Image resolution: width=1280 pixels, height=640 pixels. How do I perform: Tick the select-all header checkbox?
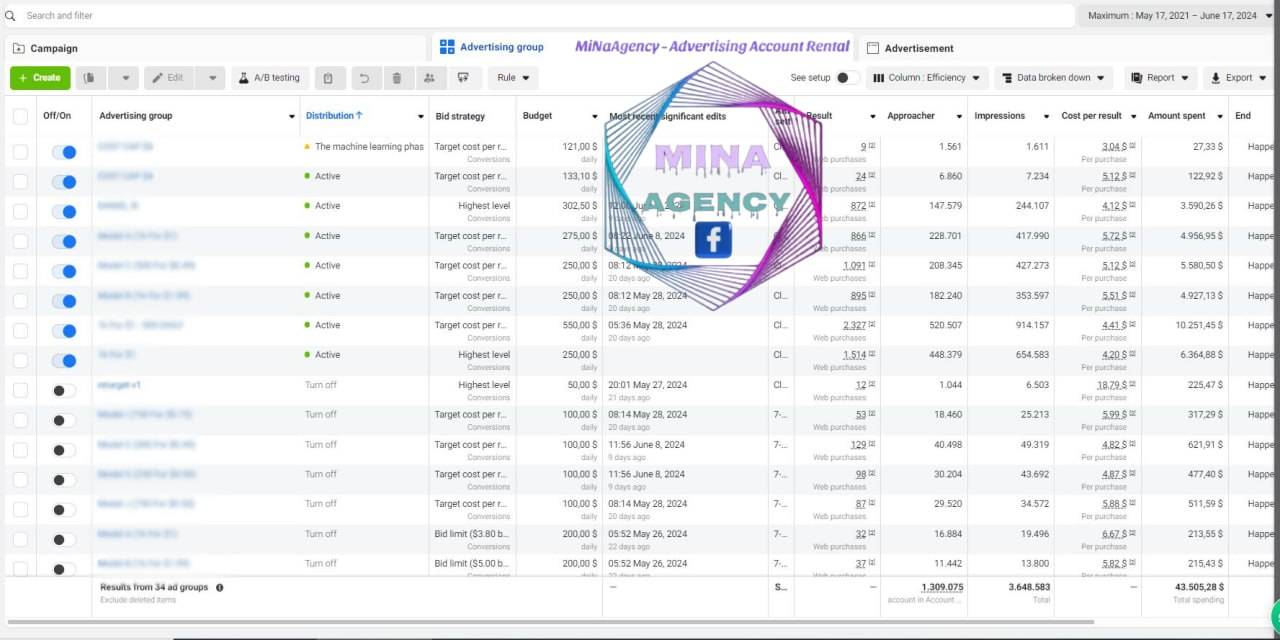click(x=20, y=117)
